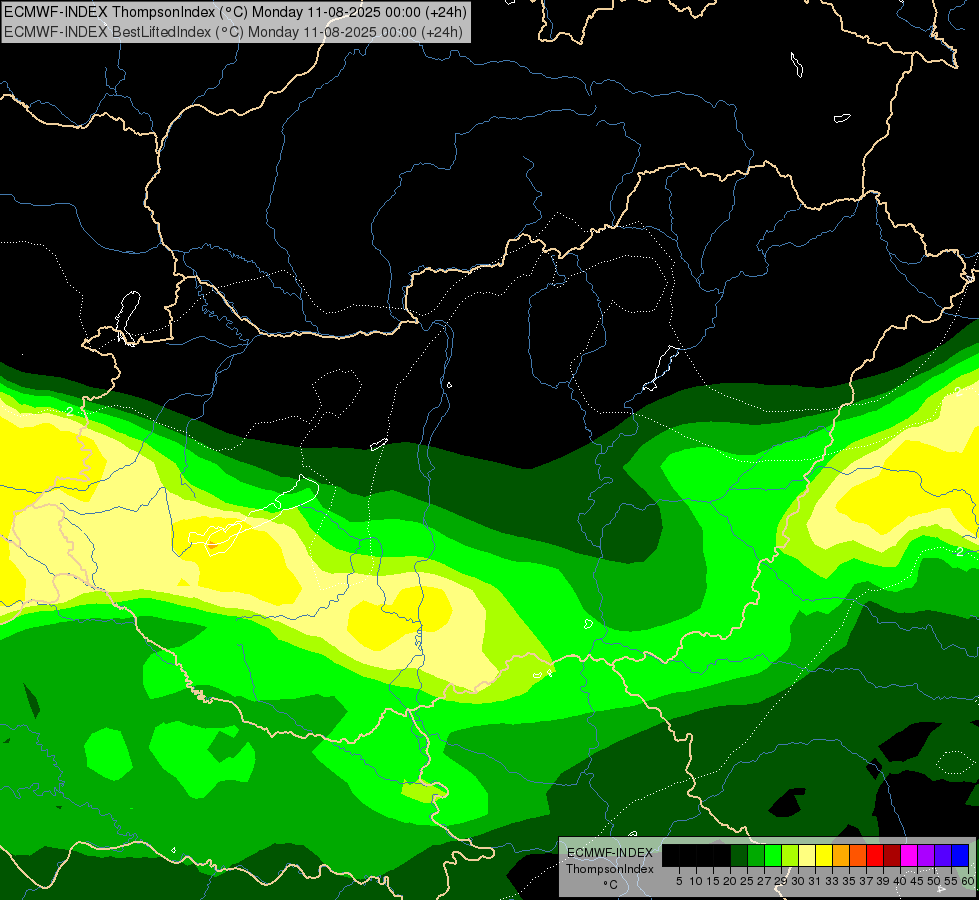
Task: Select the blue 55-60 legend swatch
Action: coord(960,855)
